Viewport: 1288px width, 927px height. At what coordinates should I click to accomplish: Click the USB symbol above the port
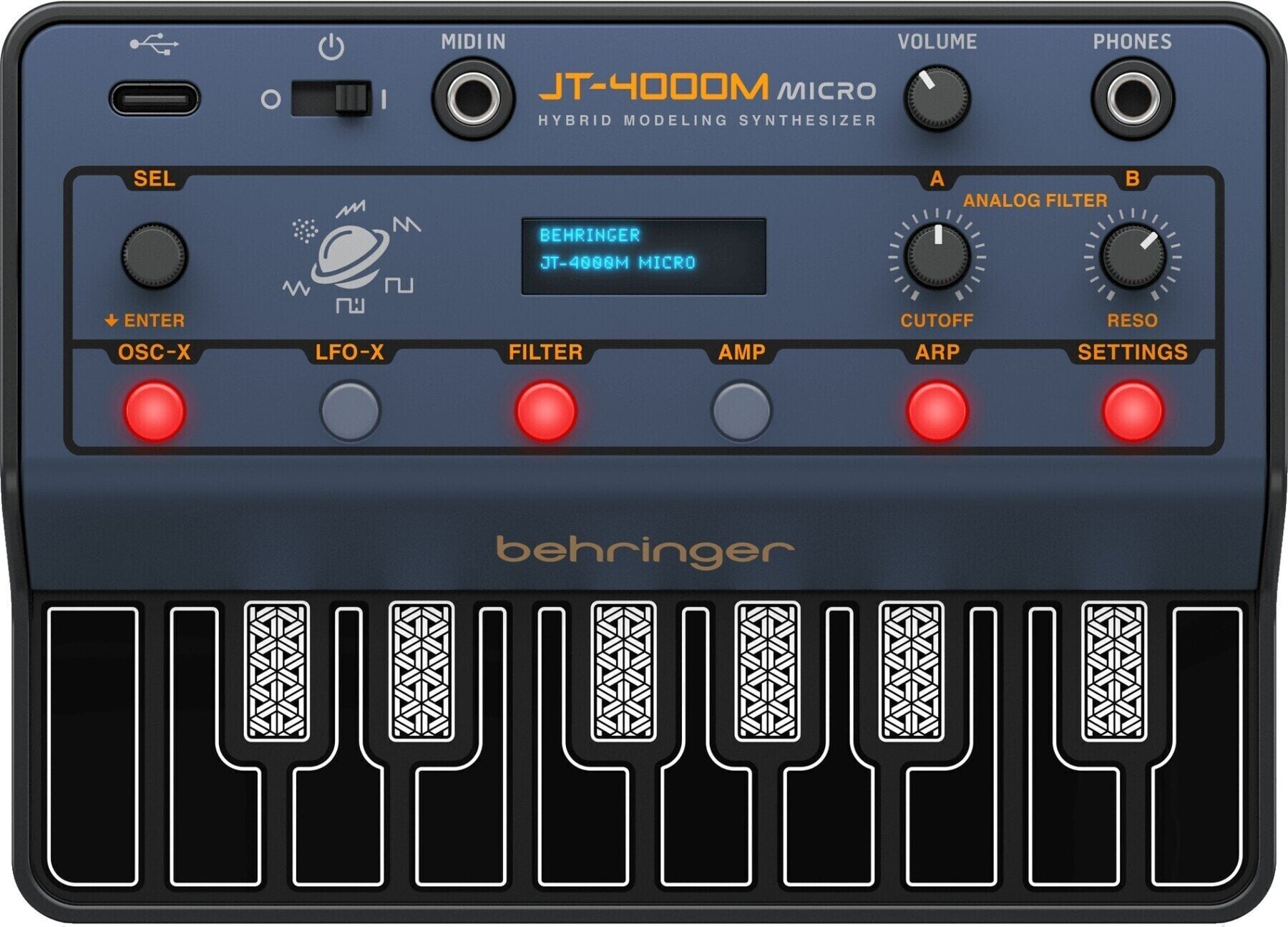pyautogui.click(x=154, y=44)
